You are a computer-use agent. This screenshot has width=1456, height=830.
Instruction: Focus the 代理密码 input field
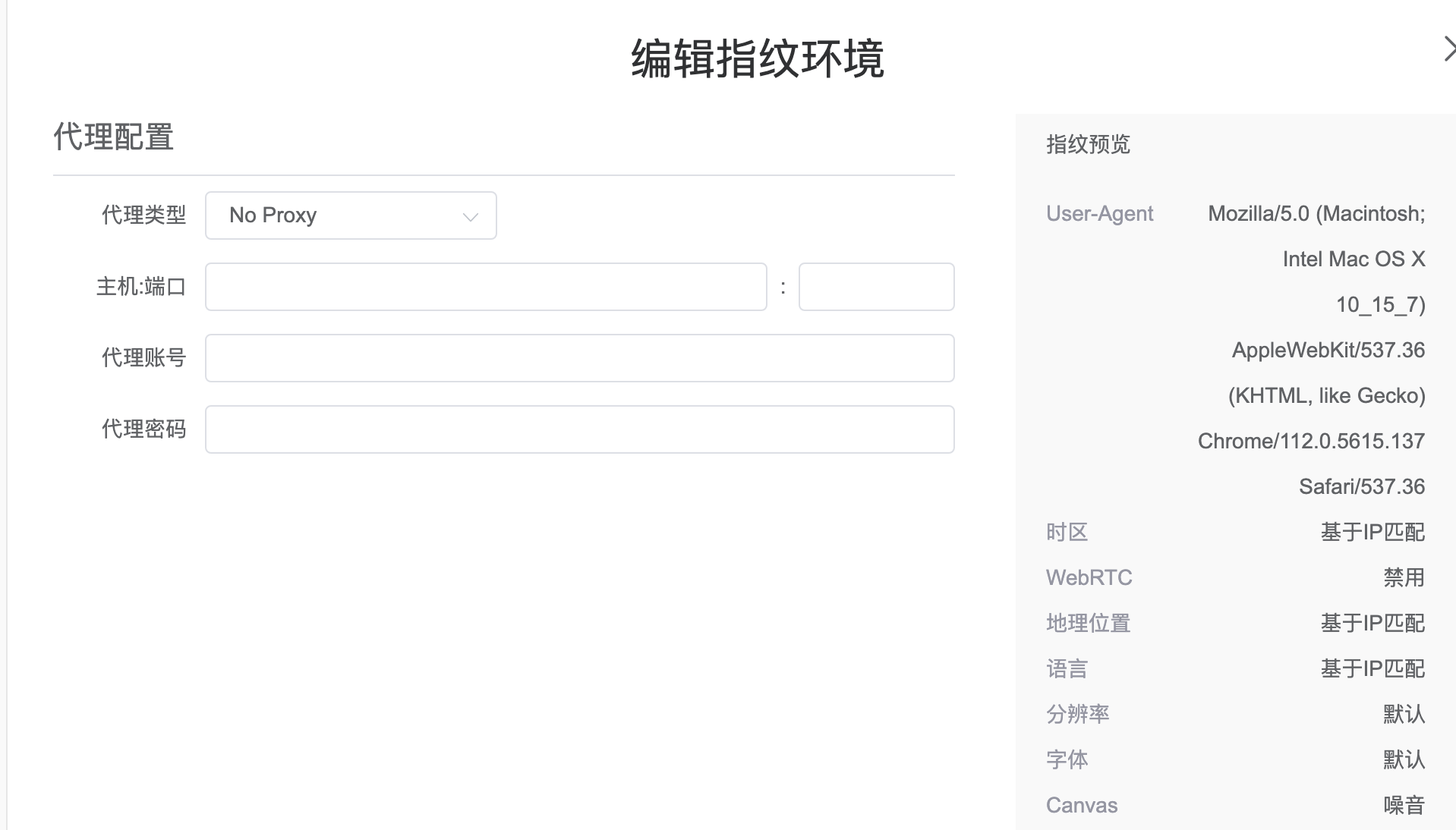coord(580,429)
